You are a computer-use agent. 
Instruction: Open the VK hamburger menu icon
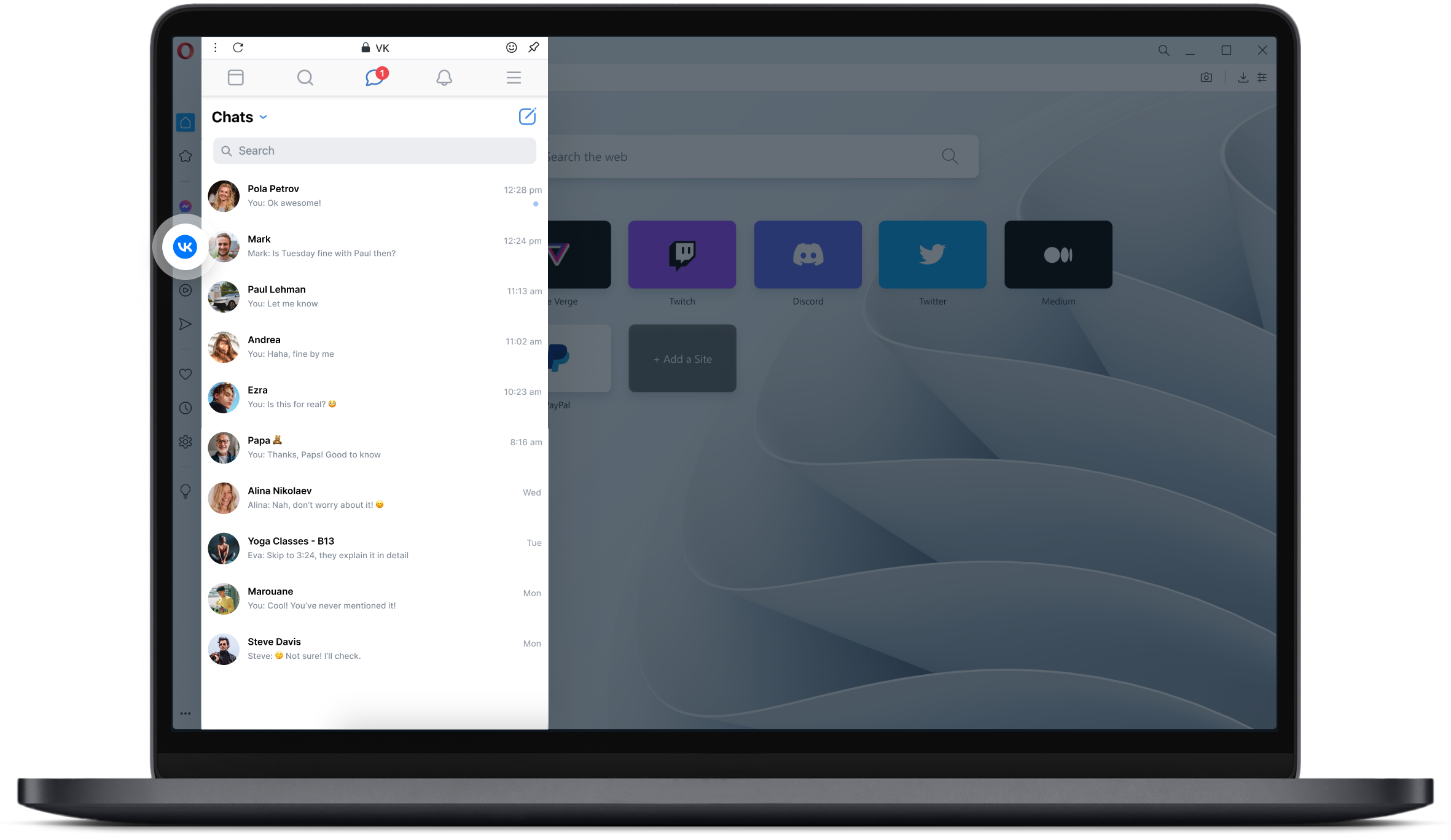click(x=514, y=77)
